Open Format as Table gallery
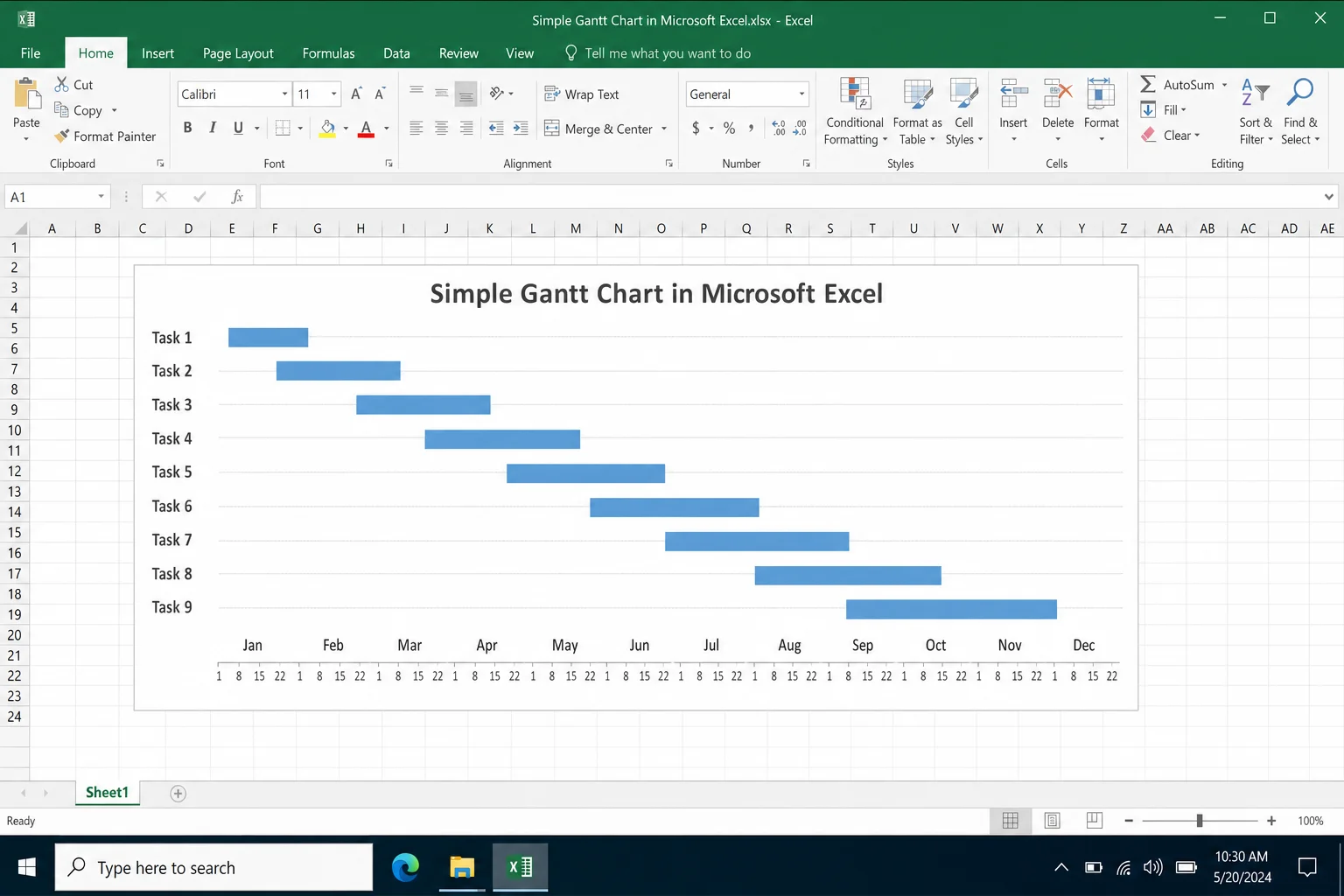This screenshot has width=1344, height=896. [917, 112]
